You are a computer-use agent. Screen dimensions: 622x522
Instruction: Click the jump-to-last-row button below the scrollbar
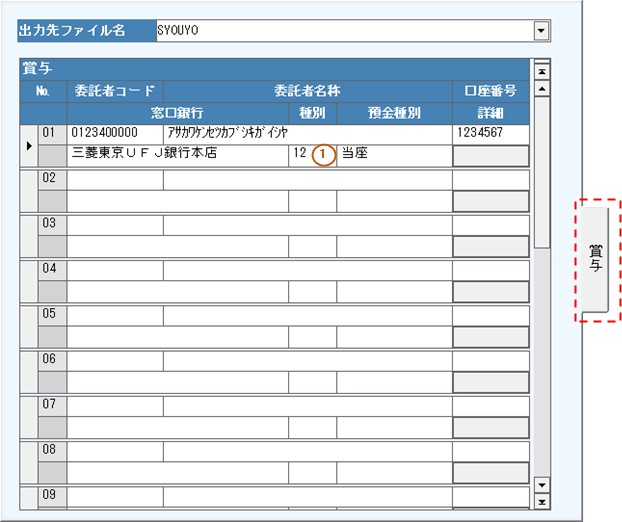[x=542, y=501]
